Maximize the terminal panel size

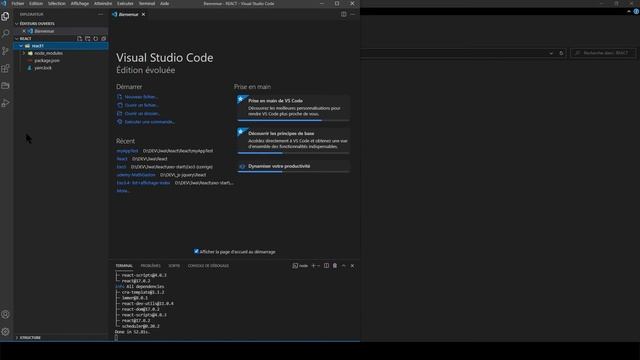(x=344, y=266)
